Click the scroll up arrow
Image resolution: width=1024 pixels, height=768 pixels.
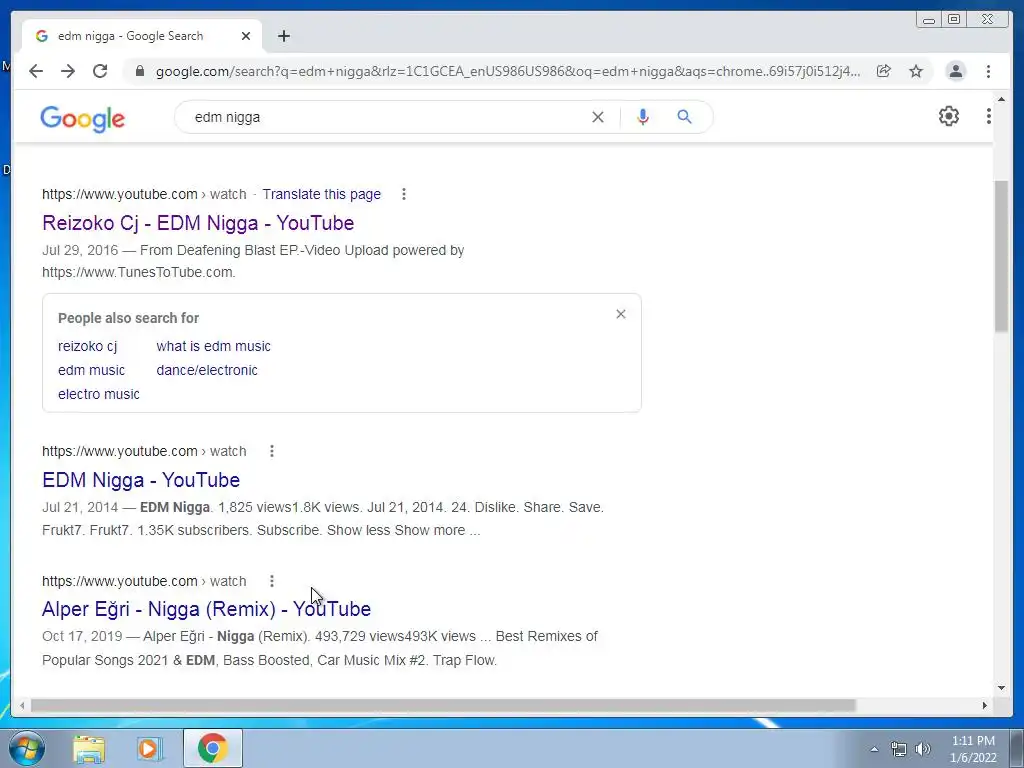[1001, 100]
